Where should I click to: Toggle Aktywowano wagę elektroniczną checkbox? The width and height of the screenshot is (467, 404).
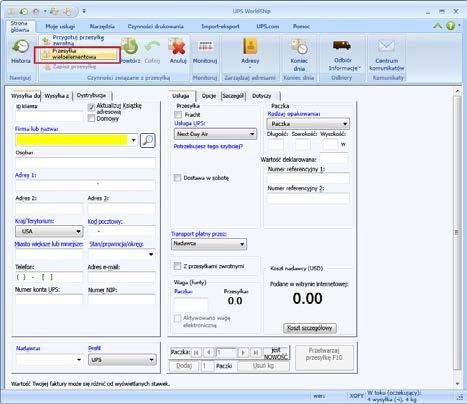point(177,318)
